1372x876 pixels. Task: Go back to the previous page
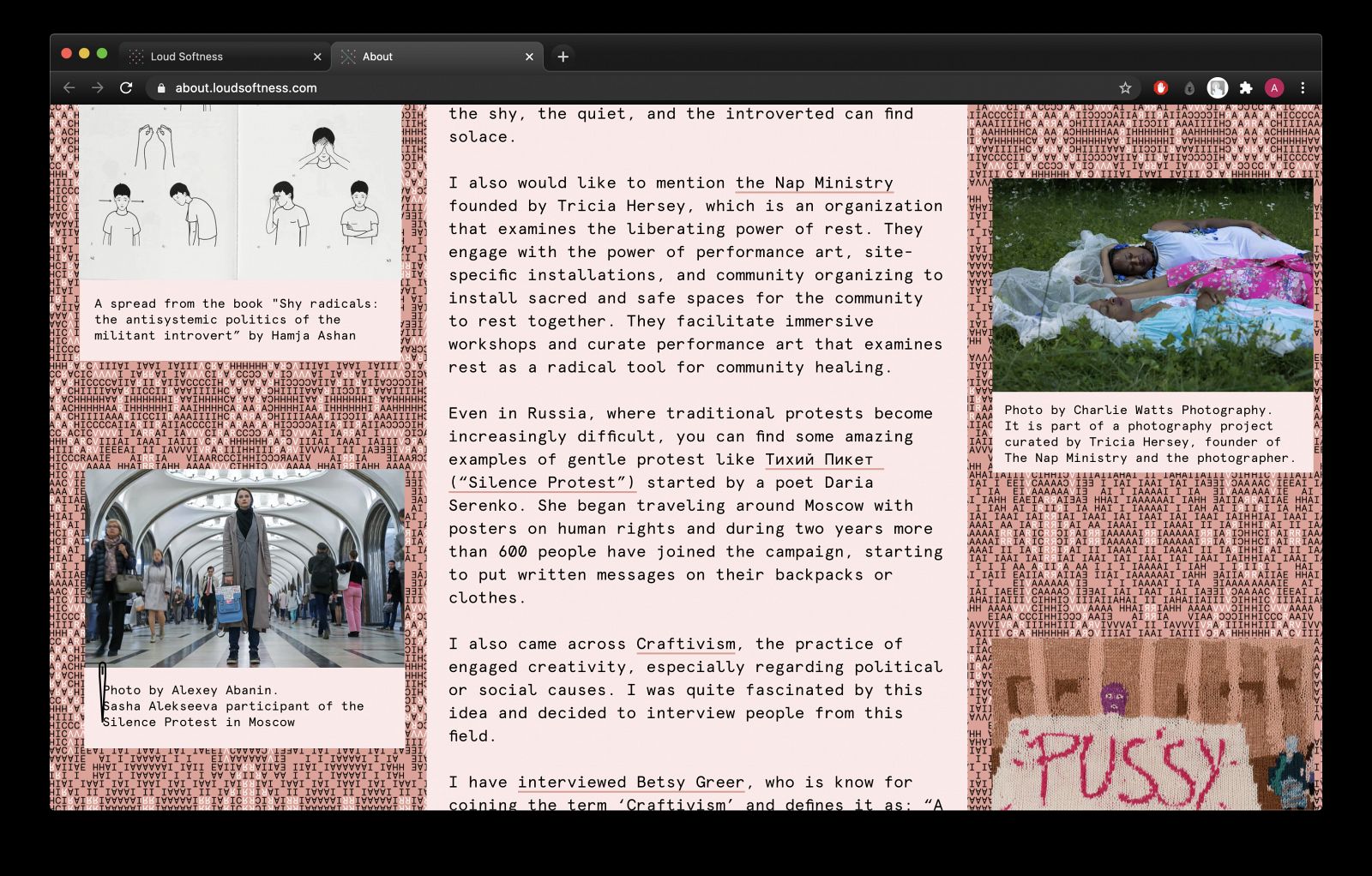(69, 87)
